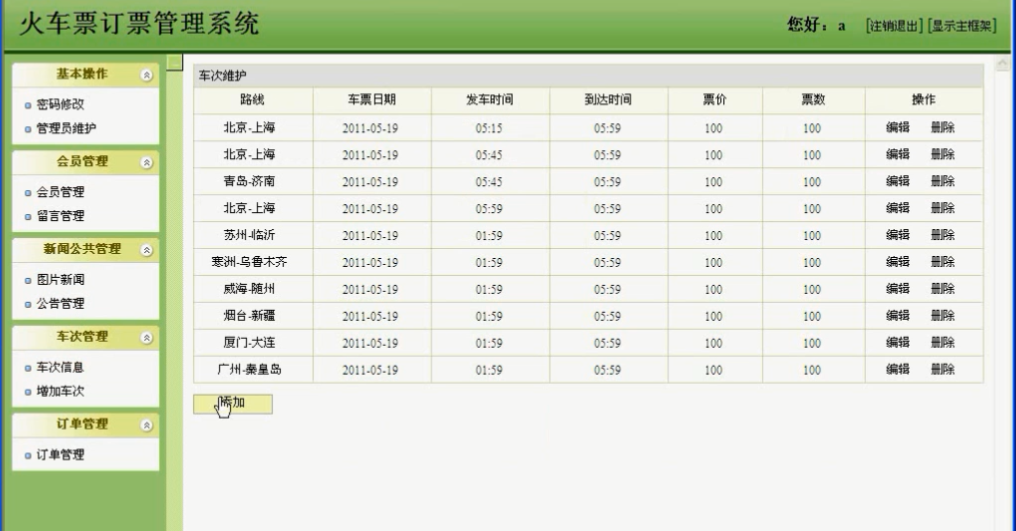Open 密码修改 in sidebar
1016x531 pixels.
[x=60, y=104]
